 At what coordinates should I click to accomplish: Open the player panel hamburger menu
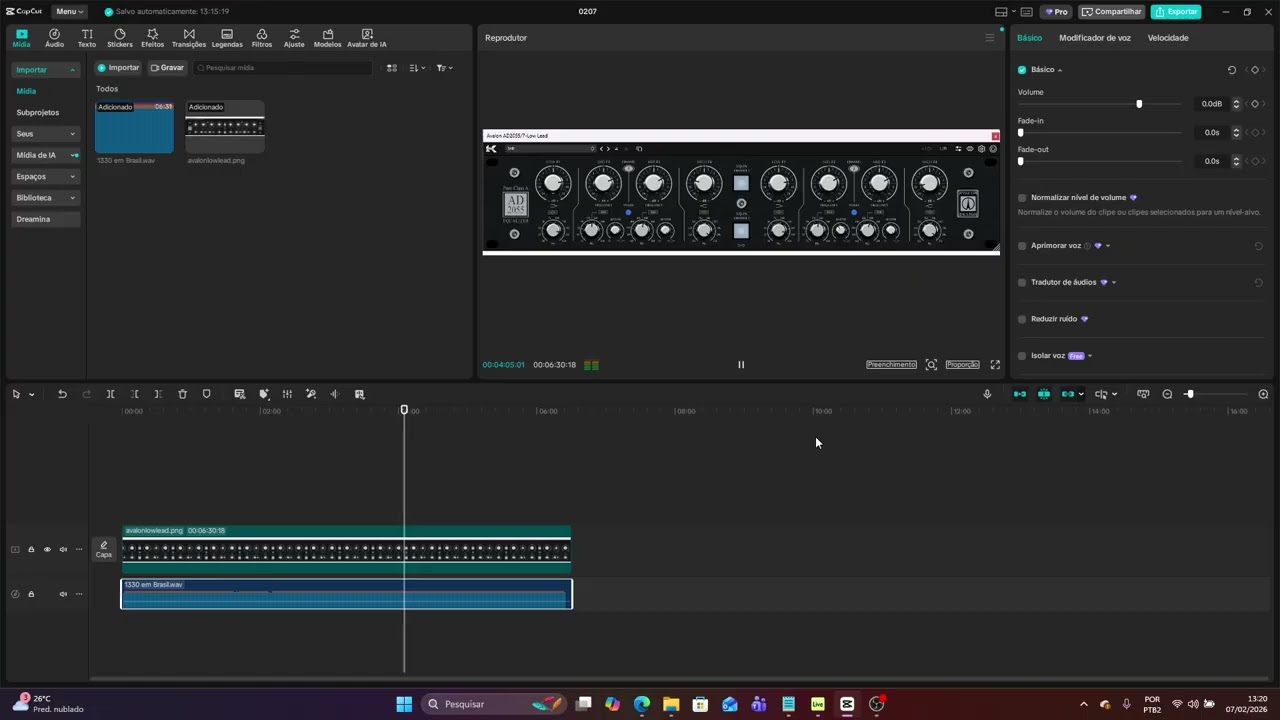click(990, 38)
